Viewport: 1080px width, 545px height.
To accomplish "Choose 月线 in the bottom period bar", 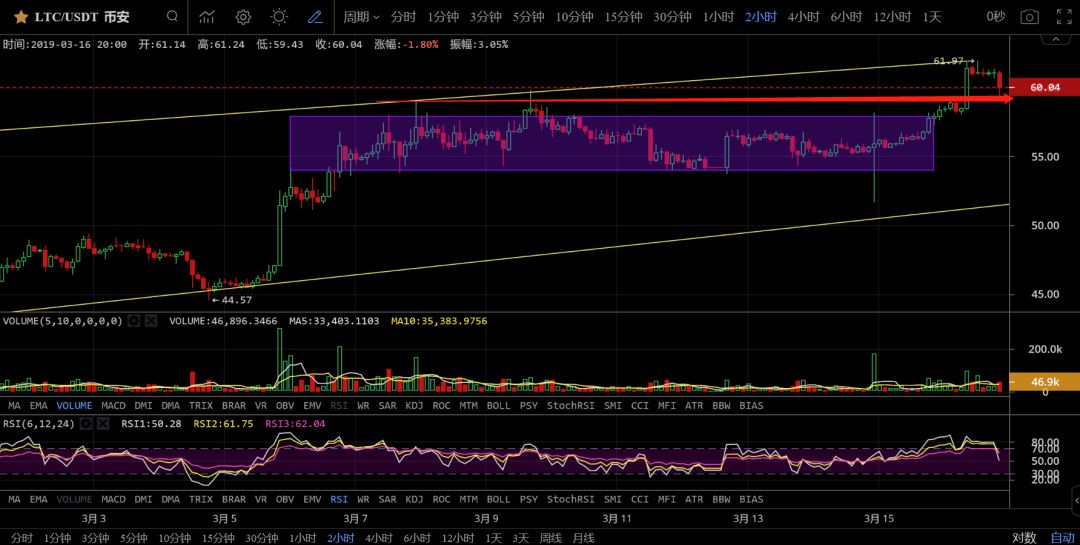I will click(583, 538).
